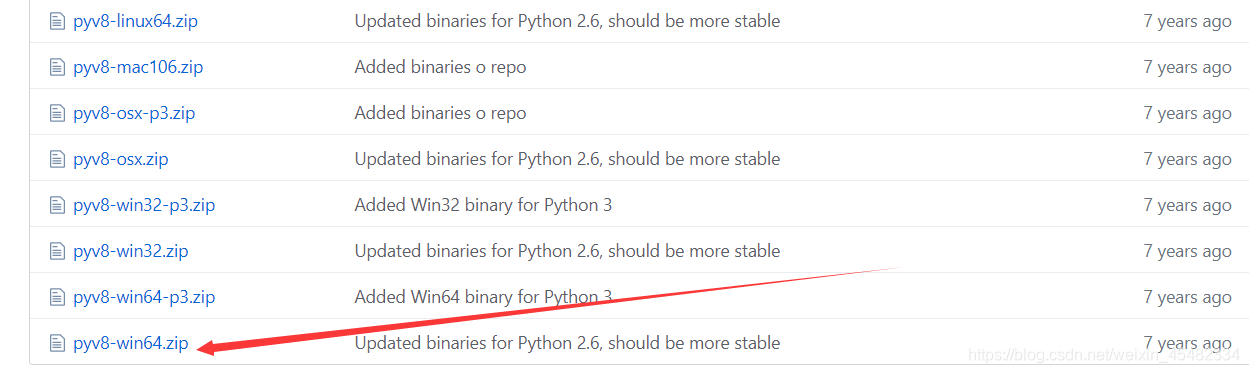
Task: Open the pyv8-osx-p3.zip file link
Action: pyautogui.click(x=134, y=113)
